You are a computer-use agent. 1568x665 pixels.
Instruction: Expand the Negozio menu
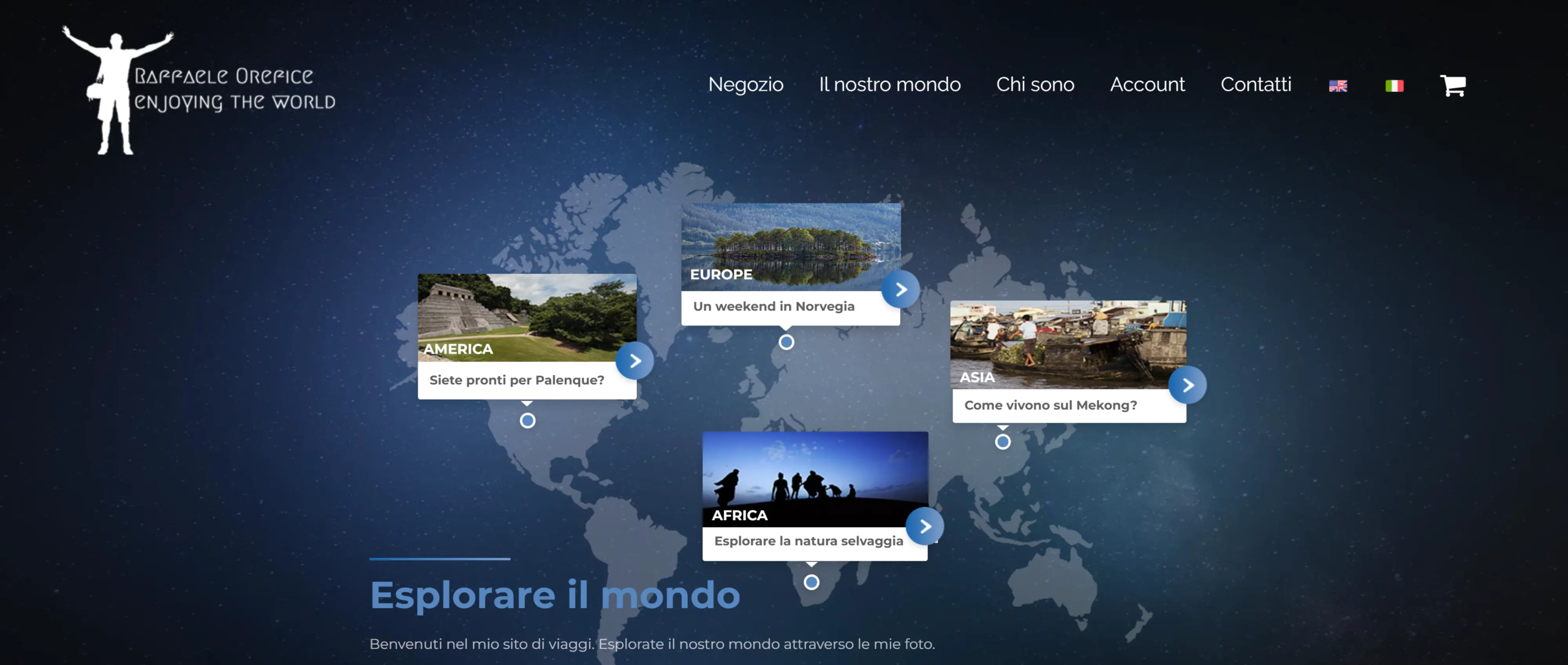746,85
